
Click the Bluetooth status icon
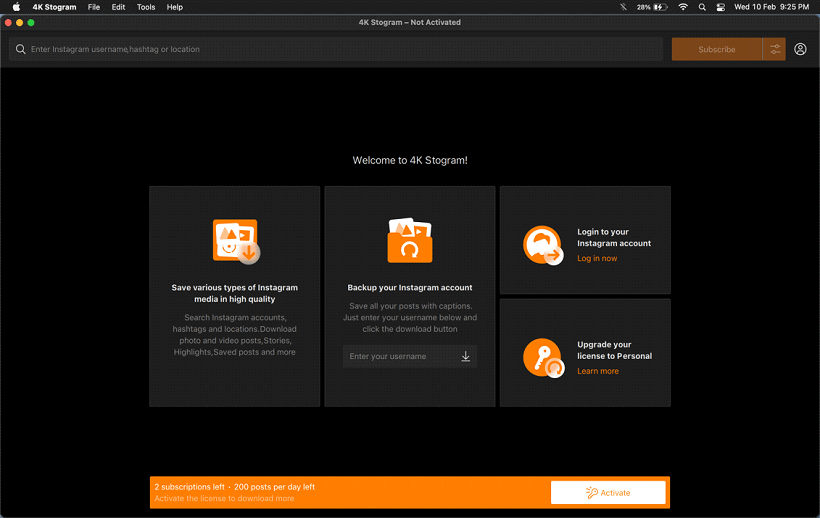(x=623, y=7)
